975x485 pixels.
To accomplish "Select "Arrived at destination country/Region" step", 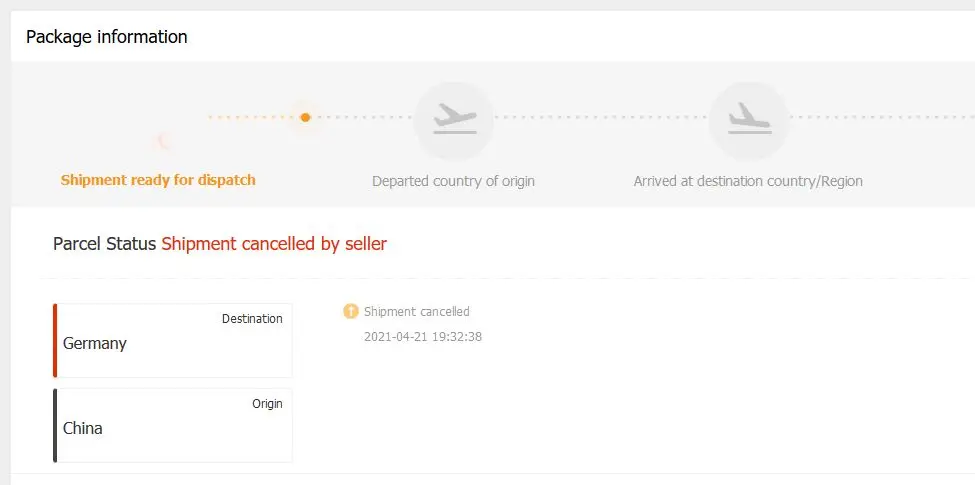I will pyautogui.click(x=748, y=182).
